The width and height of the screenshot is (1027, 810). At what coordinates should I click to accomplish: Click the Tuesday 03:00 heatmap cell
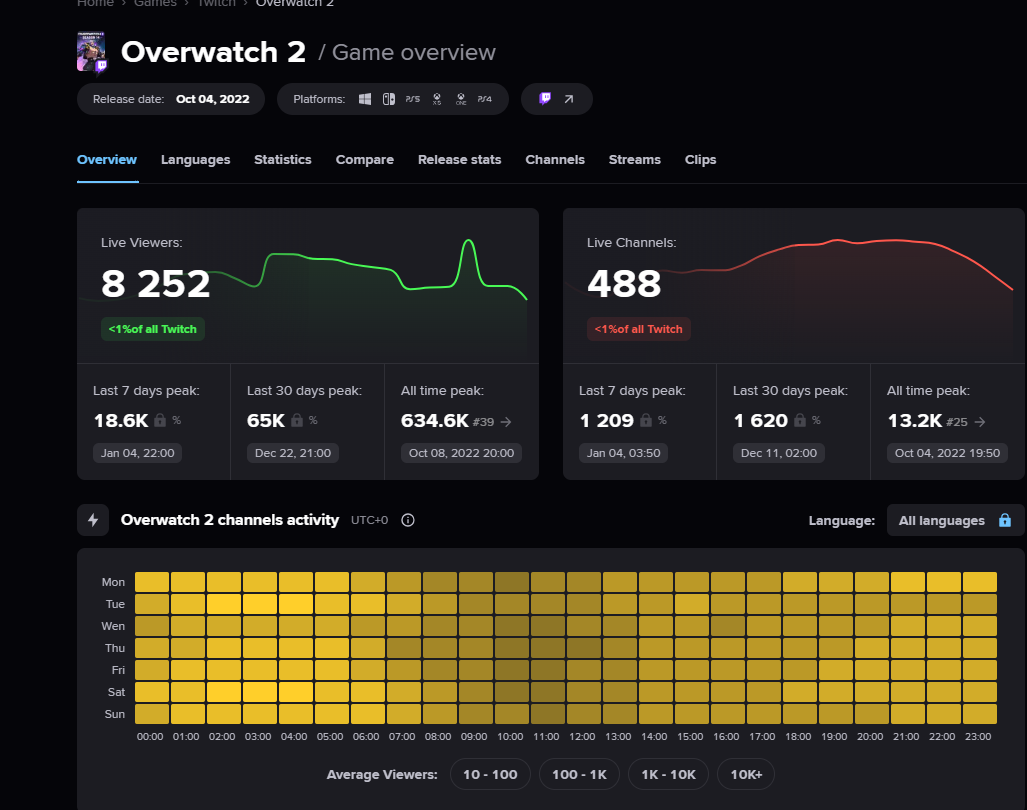coord(260,604)
